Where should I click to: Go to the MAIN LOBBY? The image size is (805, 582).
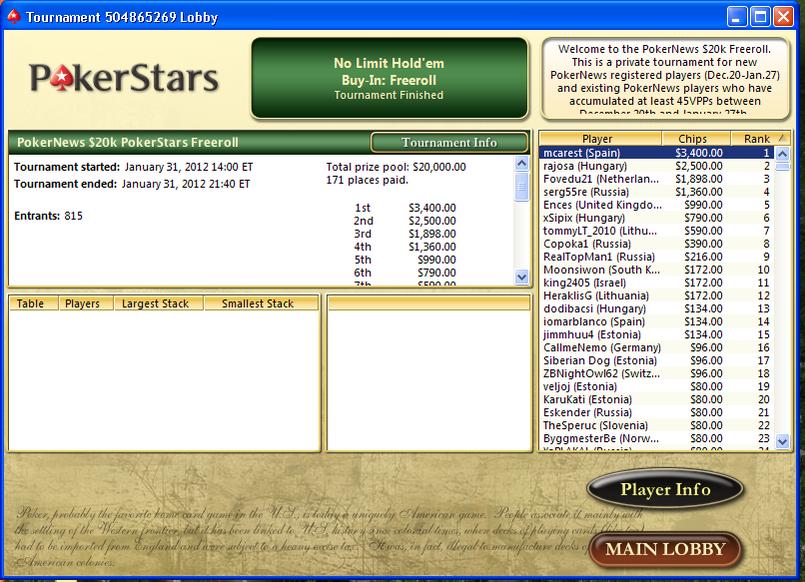[x=665, y=549]
